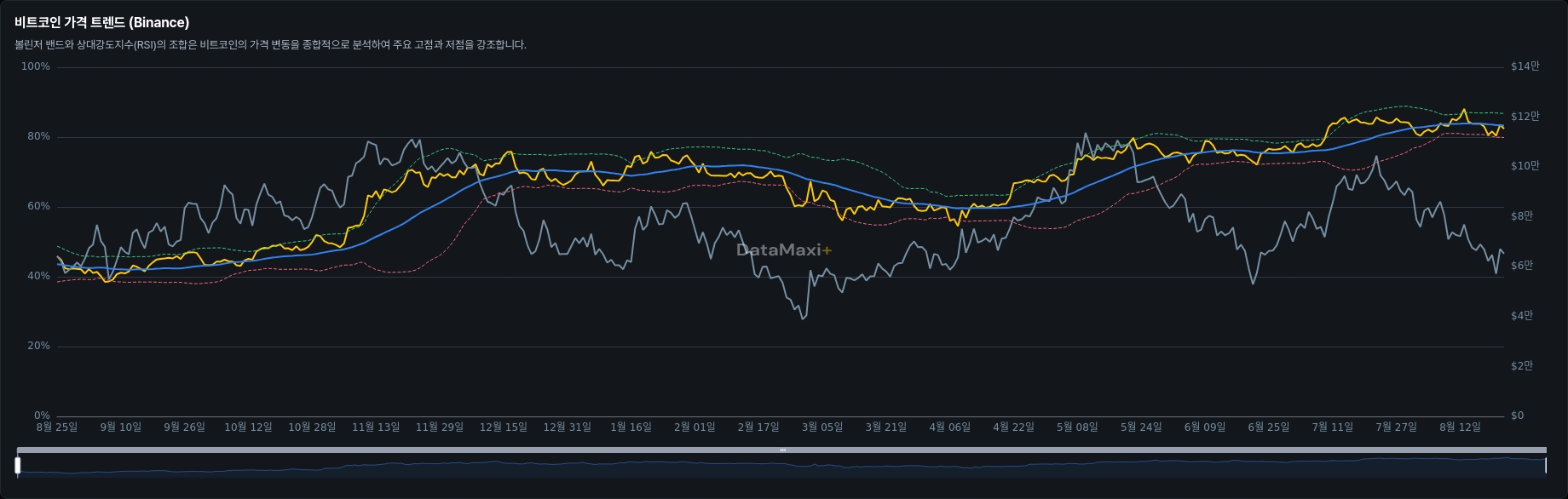Click the '60%' left axis label
The width and height of the screenshot is (1568, 499).
click(38, 206)
